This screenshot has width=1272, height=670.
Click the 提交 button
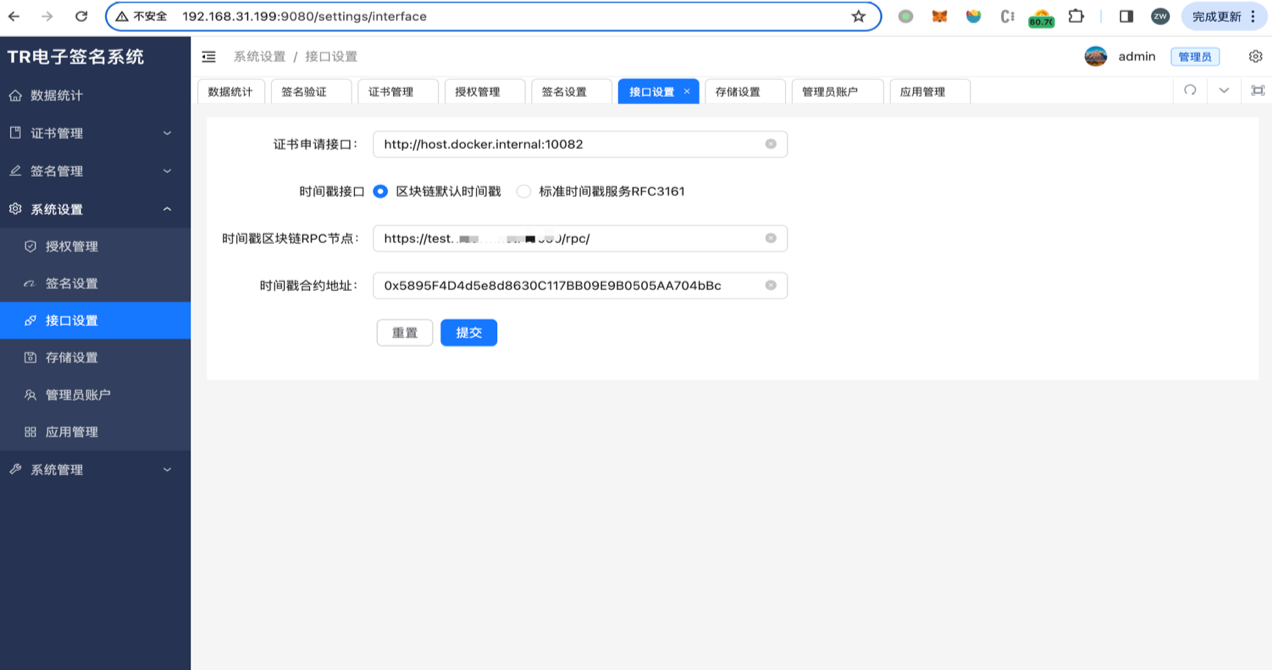468,333
